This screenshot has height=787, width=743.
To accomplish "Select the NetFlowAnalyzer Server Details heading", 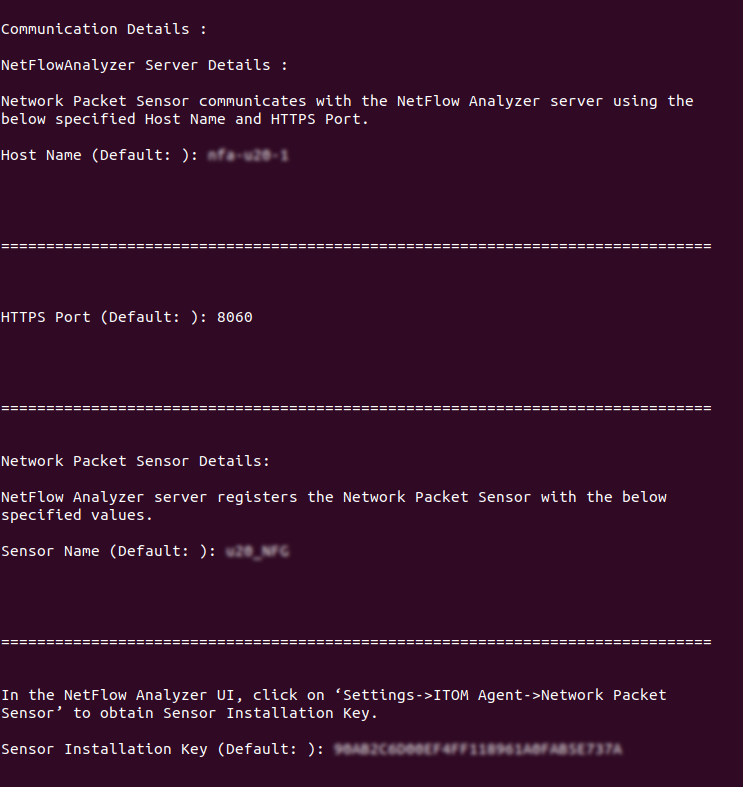I will coord(144,65).
